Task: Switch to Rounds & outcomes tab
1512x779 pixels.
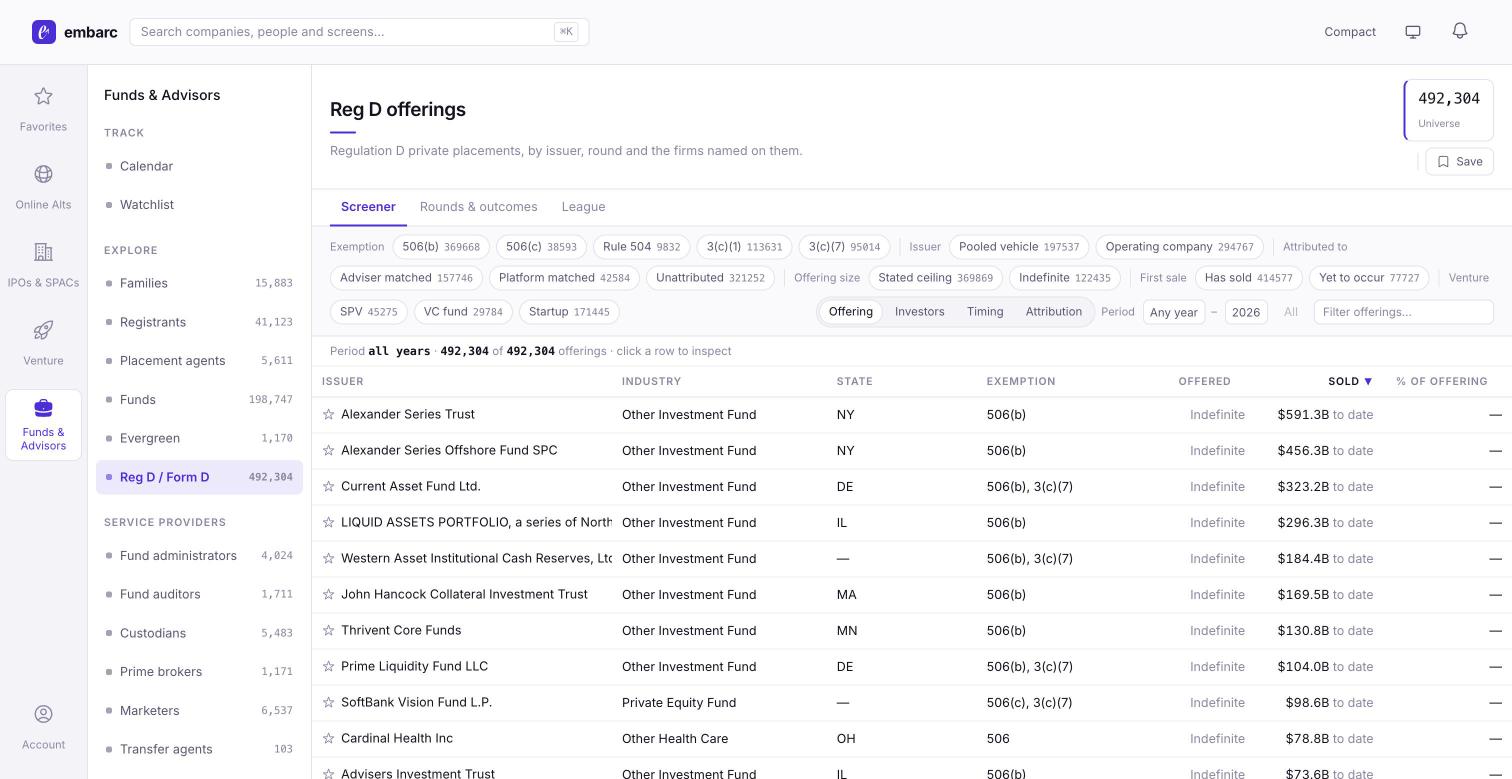Action: (x=478, y=207)
